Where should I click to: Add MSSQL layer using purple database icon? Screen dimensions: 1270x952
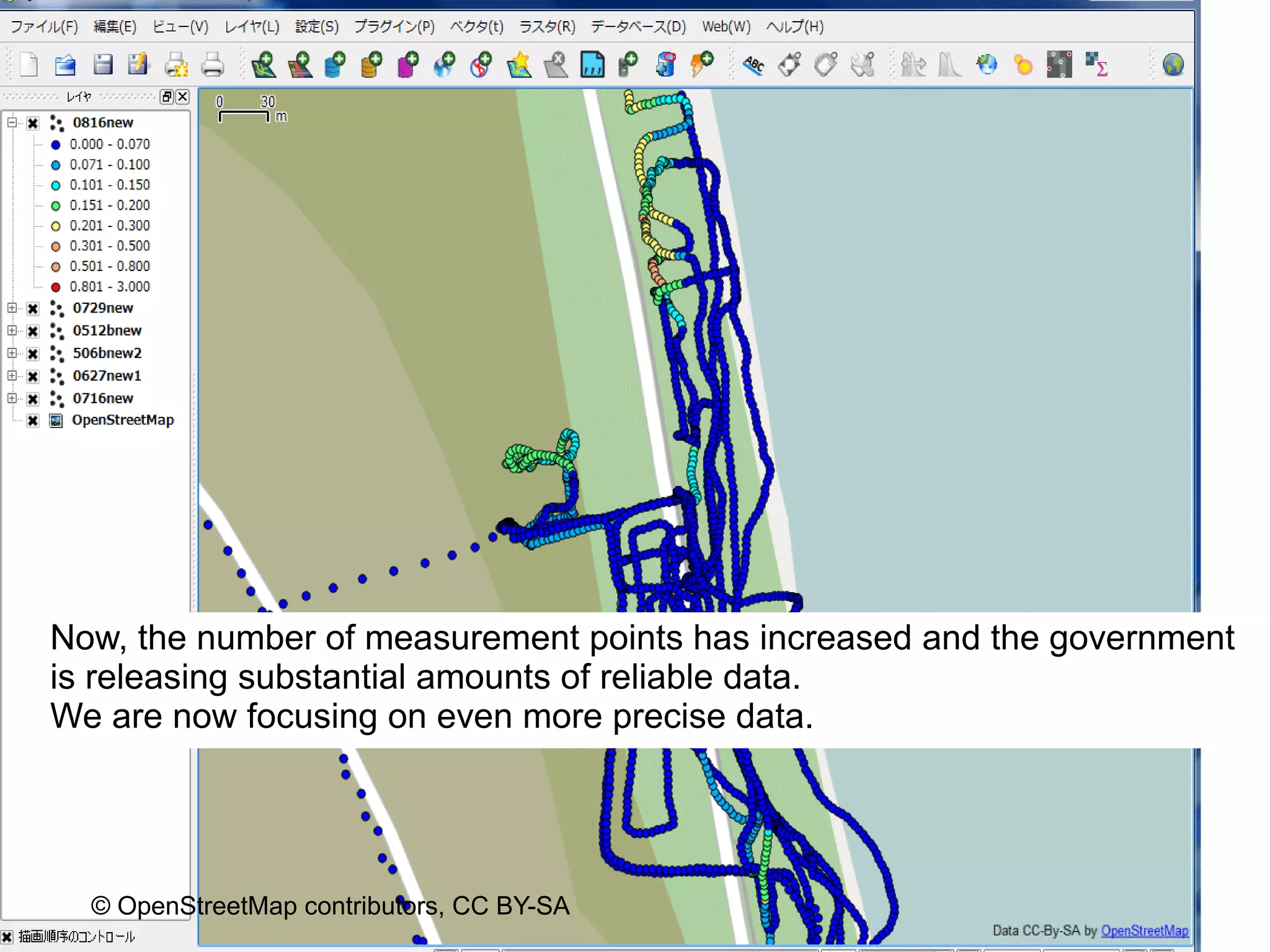[408, 65]
